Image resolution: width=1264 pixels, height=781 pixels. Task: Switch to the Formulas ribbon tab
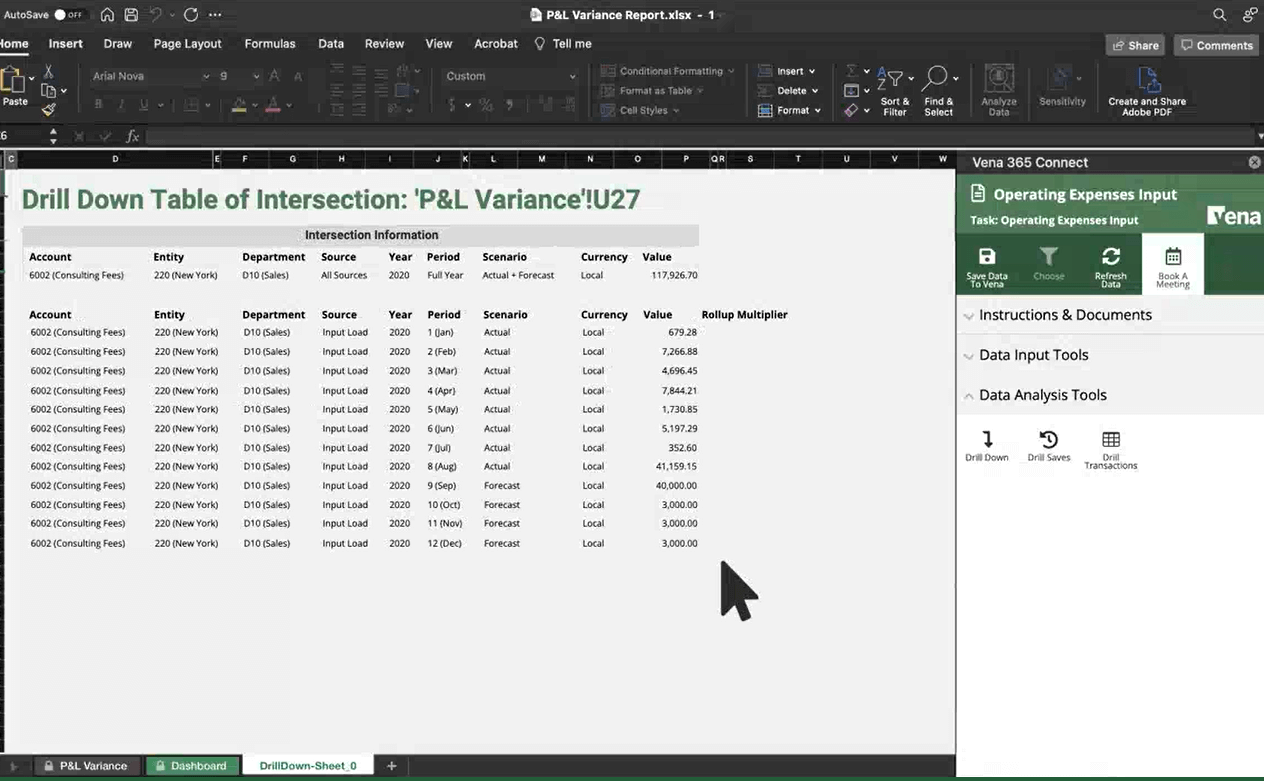(x=269, y=44)
